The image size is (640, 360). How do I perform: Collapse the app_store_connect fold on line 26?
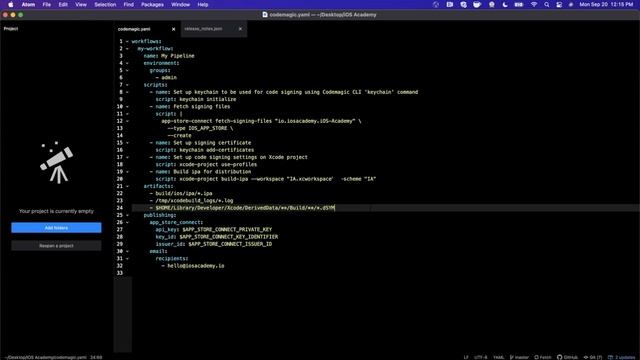click(x=127, y=222)
